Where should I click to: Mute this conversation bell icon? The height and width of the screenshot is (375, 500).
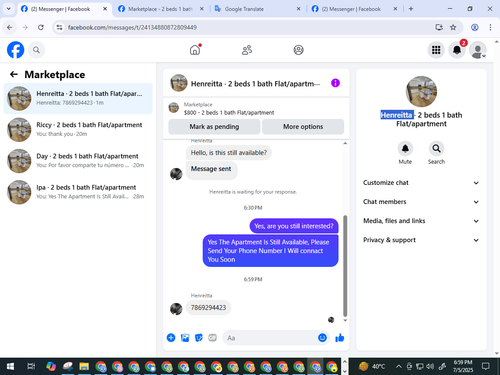405,148
